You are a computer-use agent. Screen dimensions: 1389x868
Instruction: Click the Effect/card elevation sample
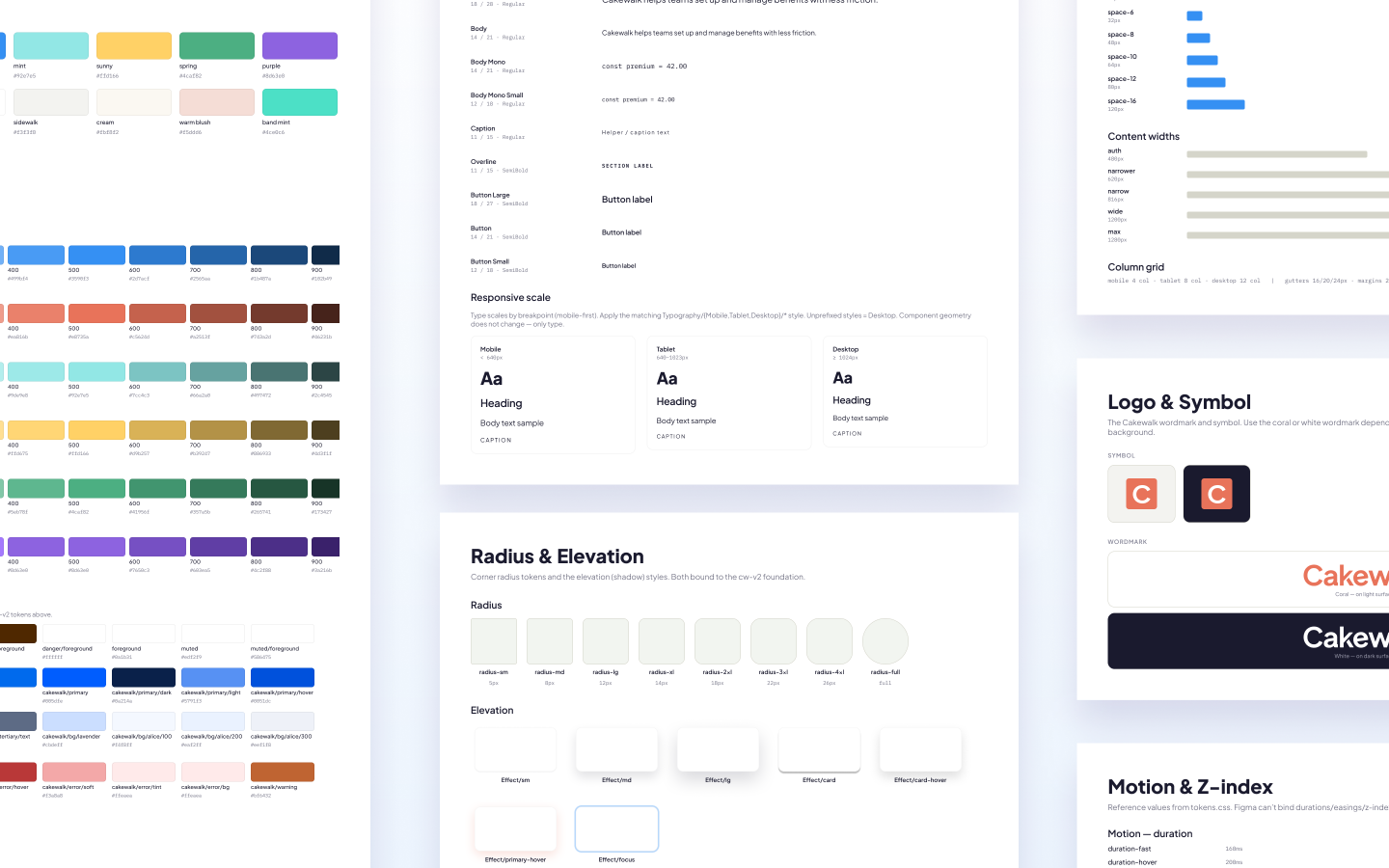tap(819, 749)
